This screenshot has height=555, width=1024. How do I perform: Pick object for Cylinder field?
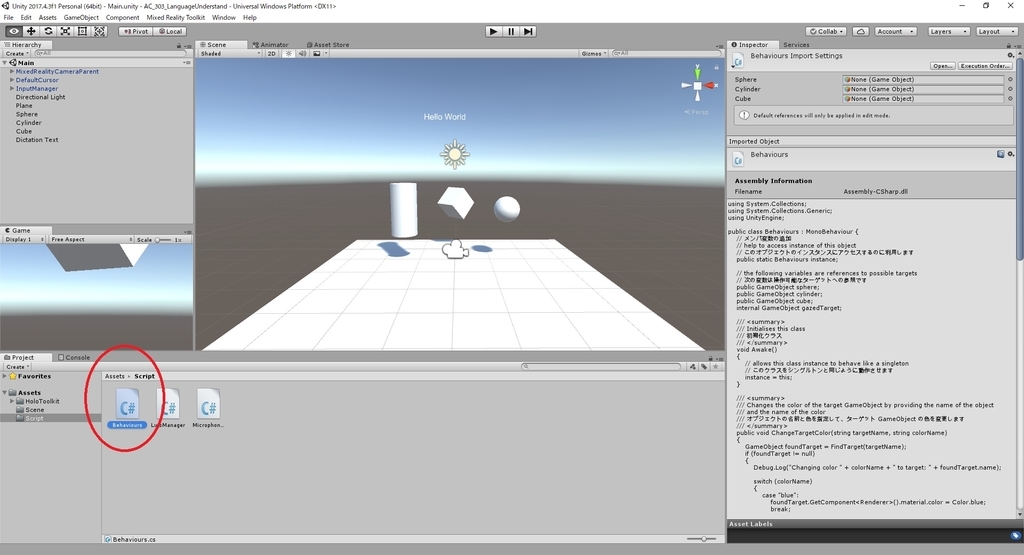[1010, 89]
